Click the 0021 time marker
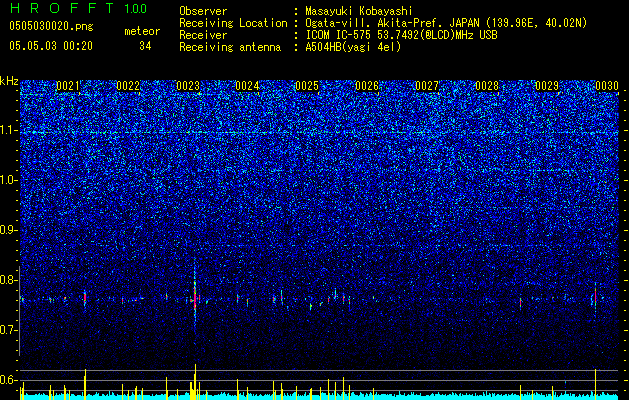This screenshot has height=400, width=629. coord(67,86)
